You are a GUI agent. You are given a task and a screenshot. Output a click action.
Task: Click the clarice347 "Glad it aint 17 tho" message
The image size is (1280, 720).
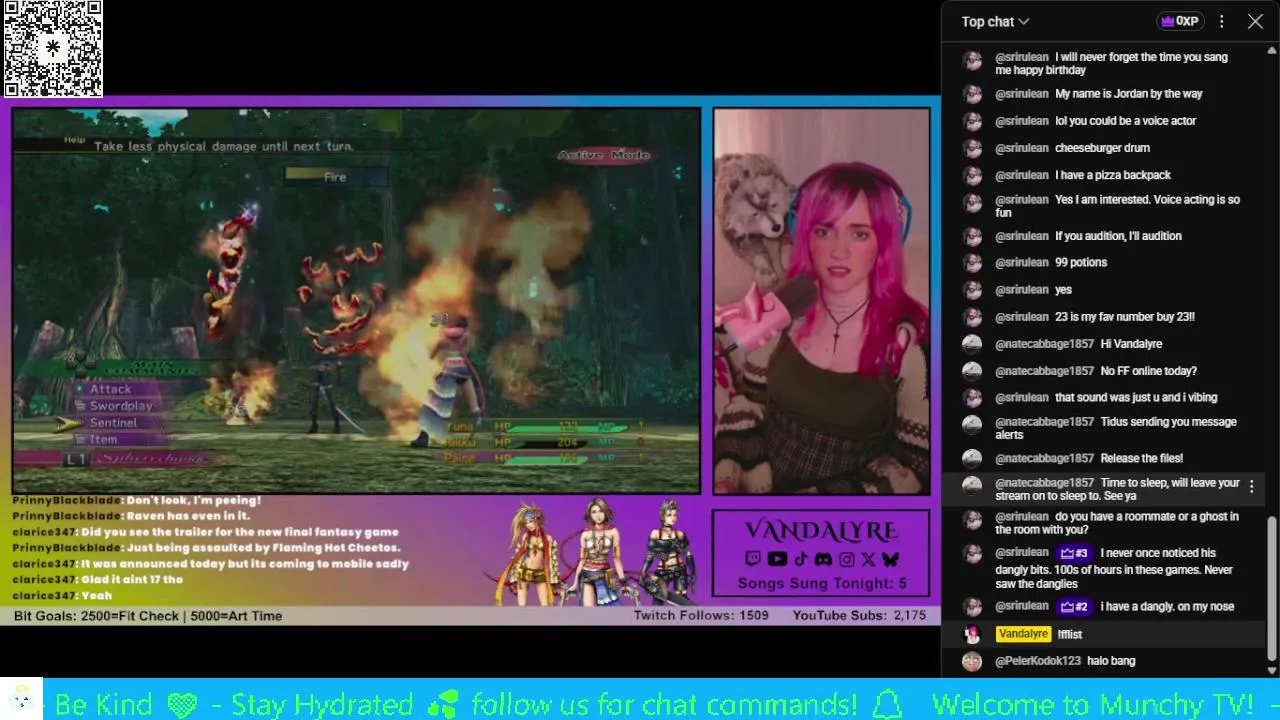pos(98,579)
